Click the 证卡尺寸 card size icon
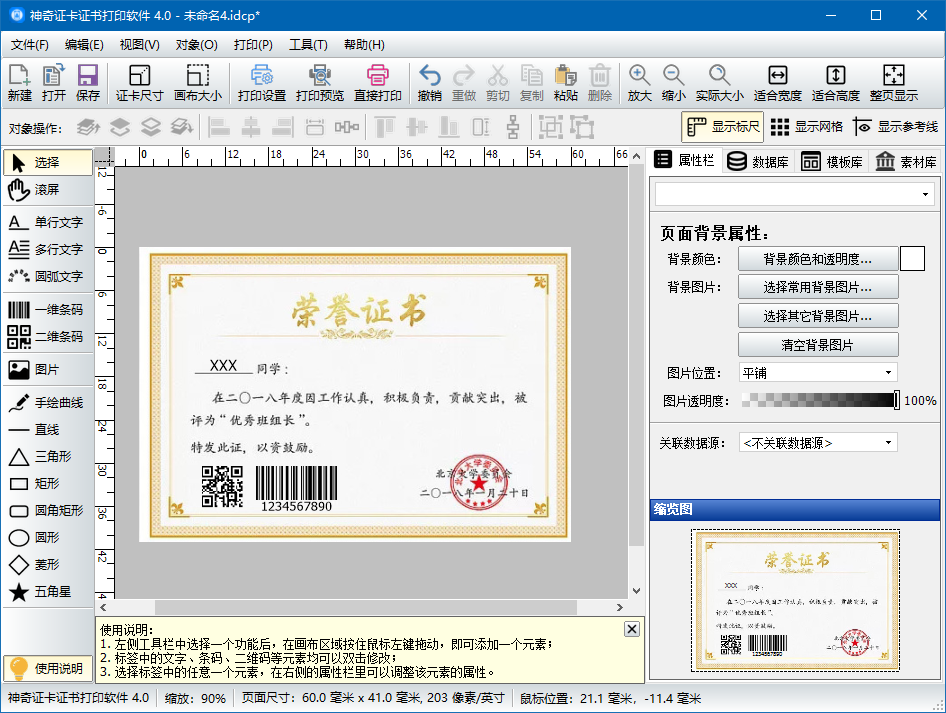 (x=139, y=83)
